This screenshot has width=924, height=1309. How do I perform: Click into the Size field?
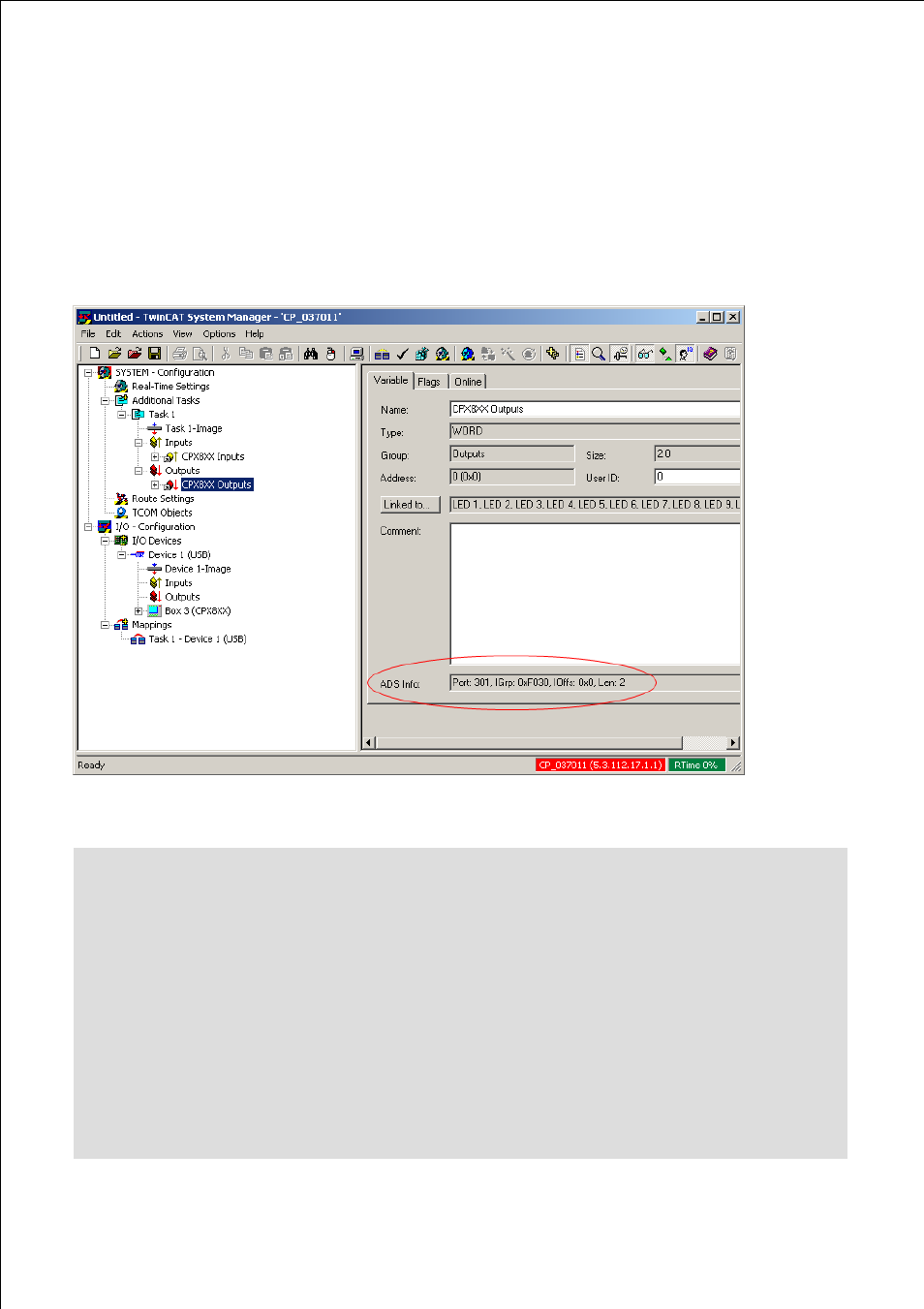697,453
